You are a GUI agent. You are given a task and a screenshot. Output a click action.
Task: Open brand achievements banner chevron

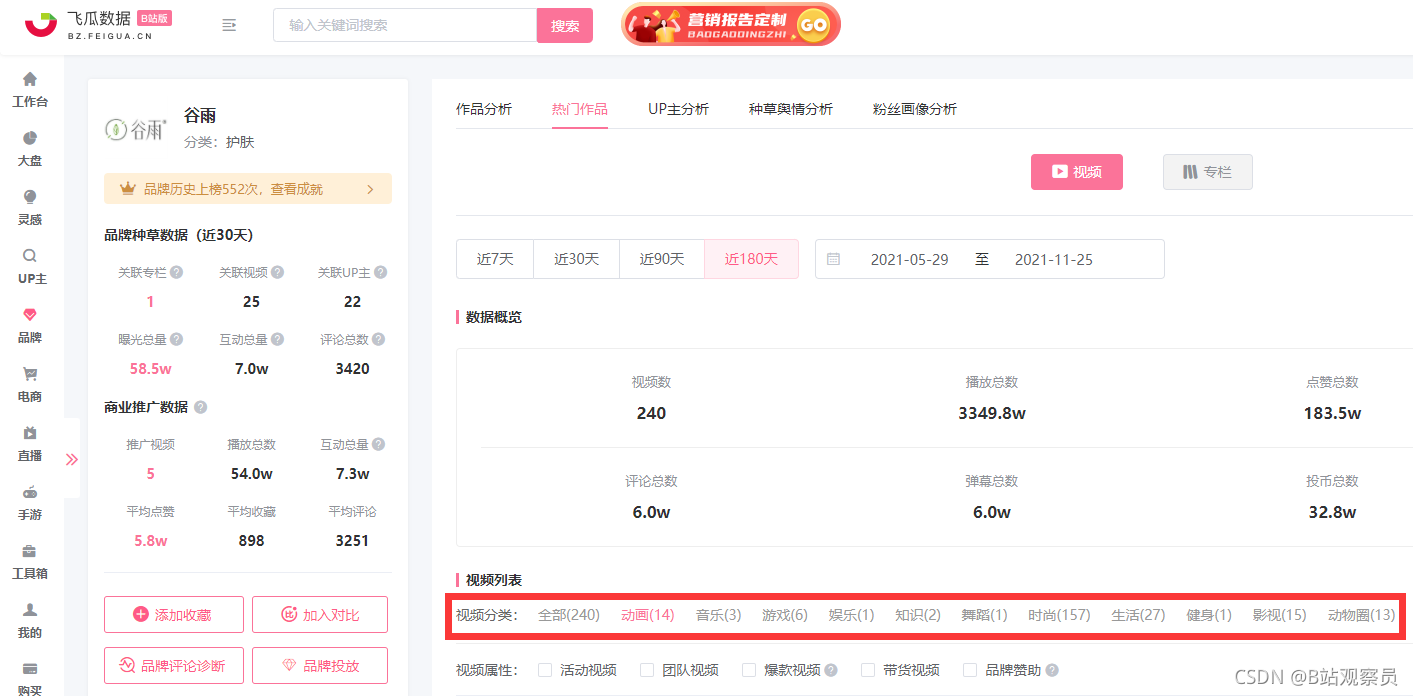tap(370, 189)
